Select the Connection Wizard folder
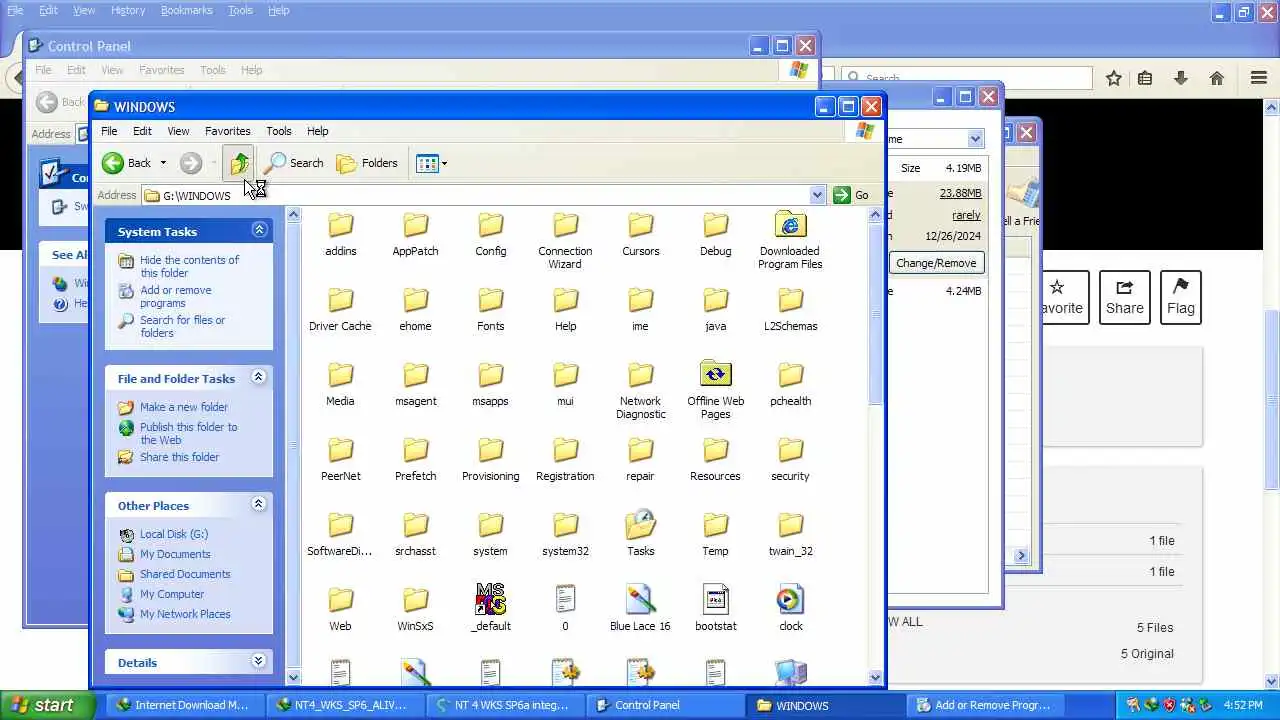The width and height of the screenshot is (1280, 720). tap(565, 241)
